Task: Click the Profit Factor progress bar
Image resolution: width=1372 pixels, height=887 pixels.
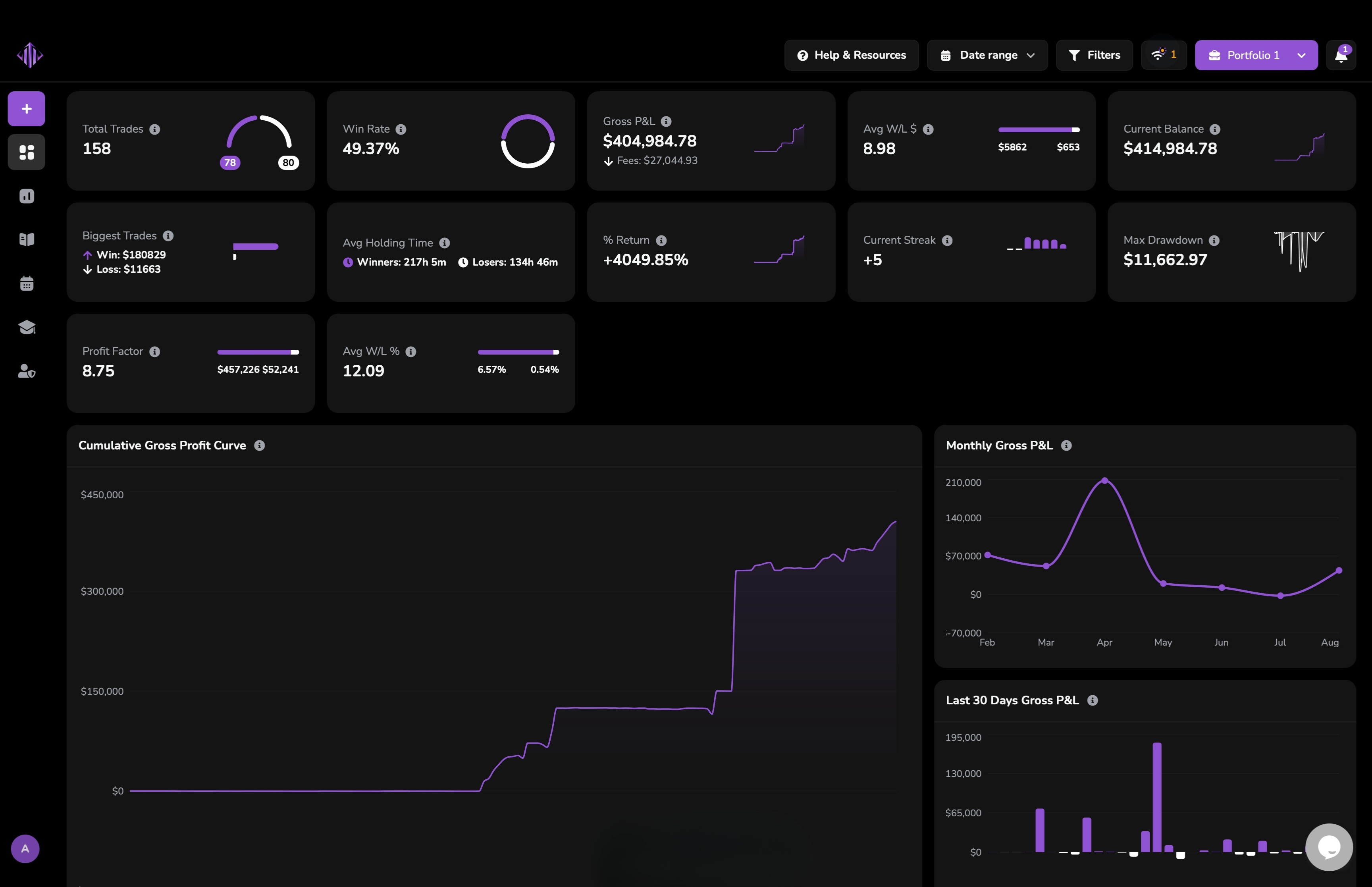Action: click(x=257, y=352)
